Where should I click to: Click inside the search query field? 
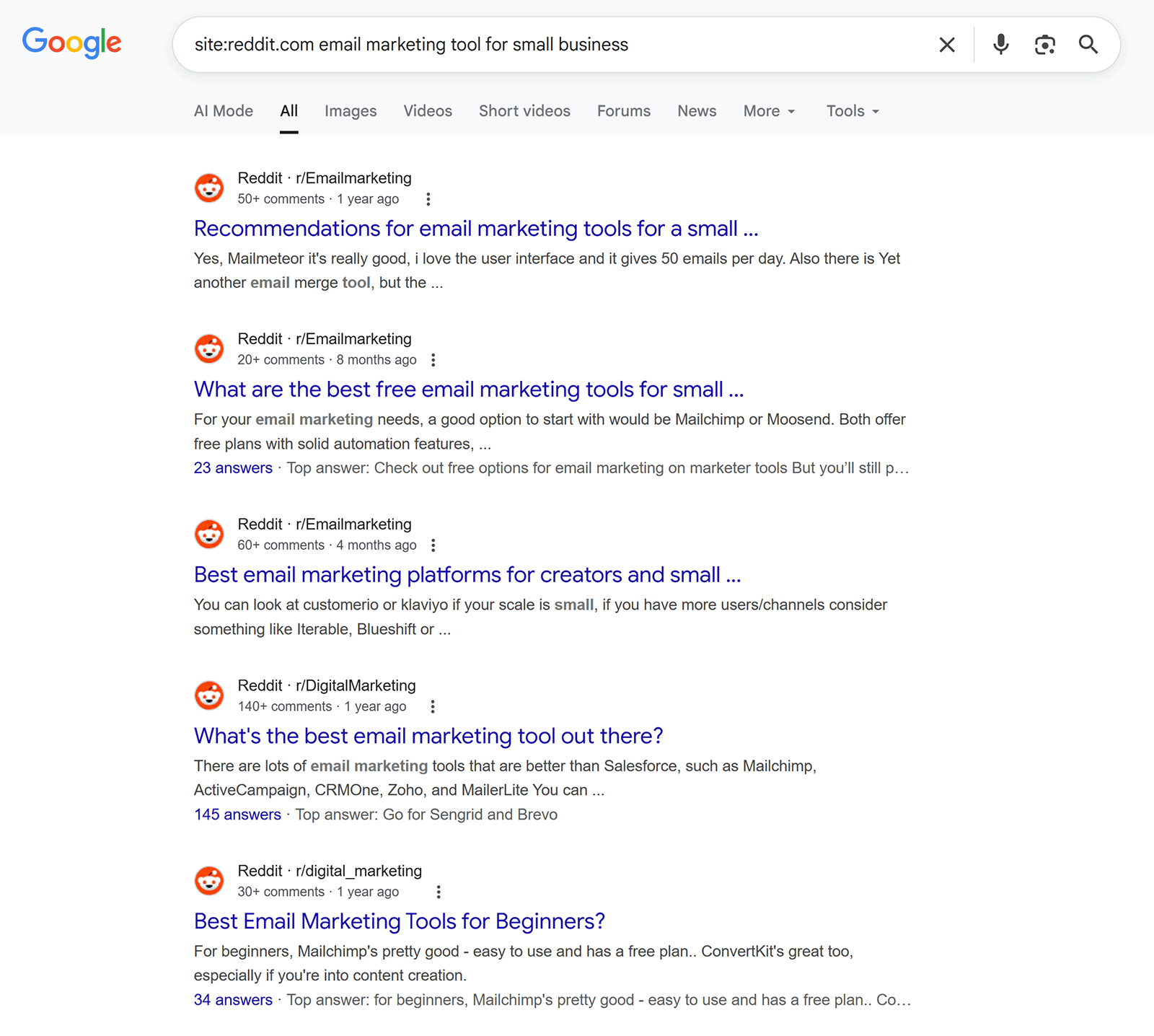coord(505,44)
